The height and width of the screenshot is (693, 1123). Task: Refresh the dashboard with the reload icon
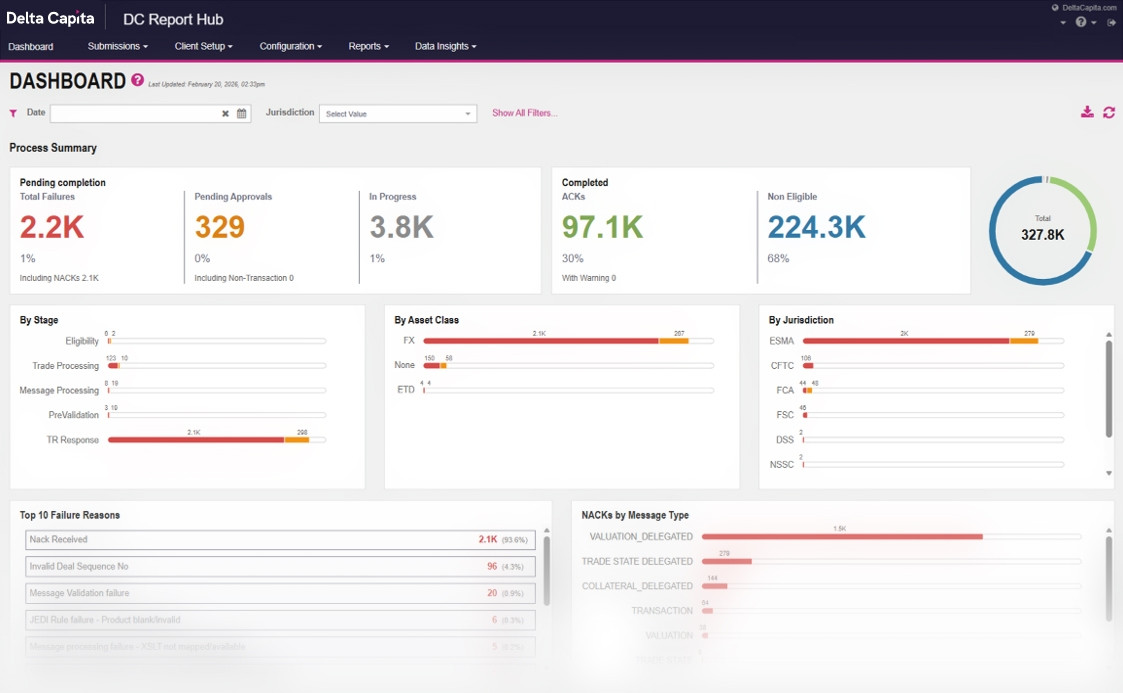click(1109, 112)
